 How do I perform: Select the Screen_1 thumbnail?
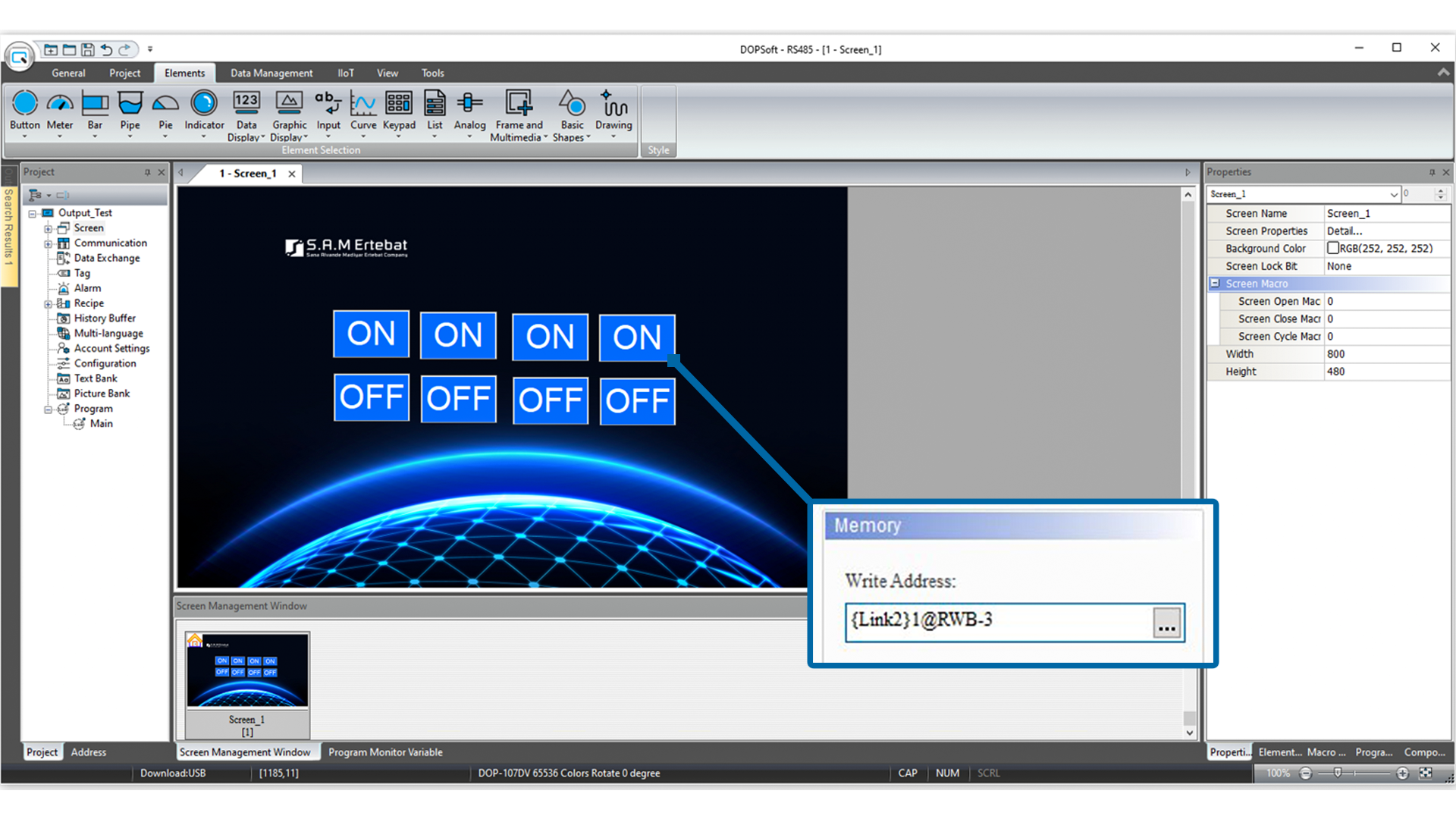click(x=247, y=671)
